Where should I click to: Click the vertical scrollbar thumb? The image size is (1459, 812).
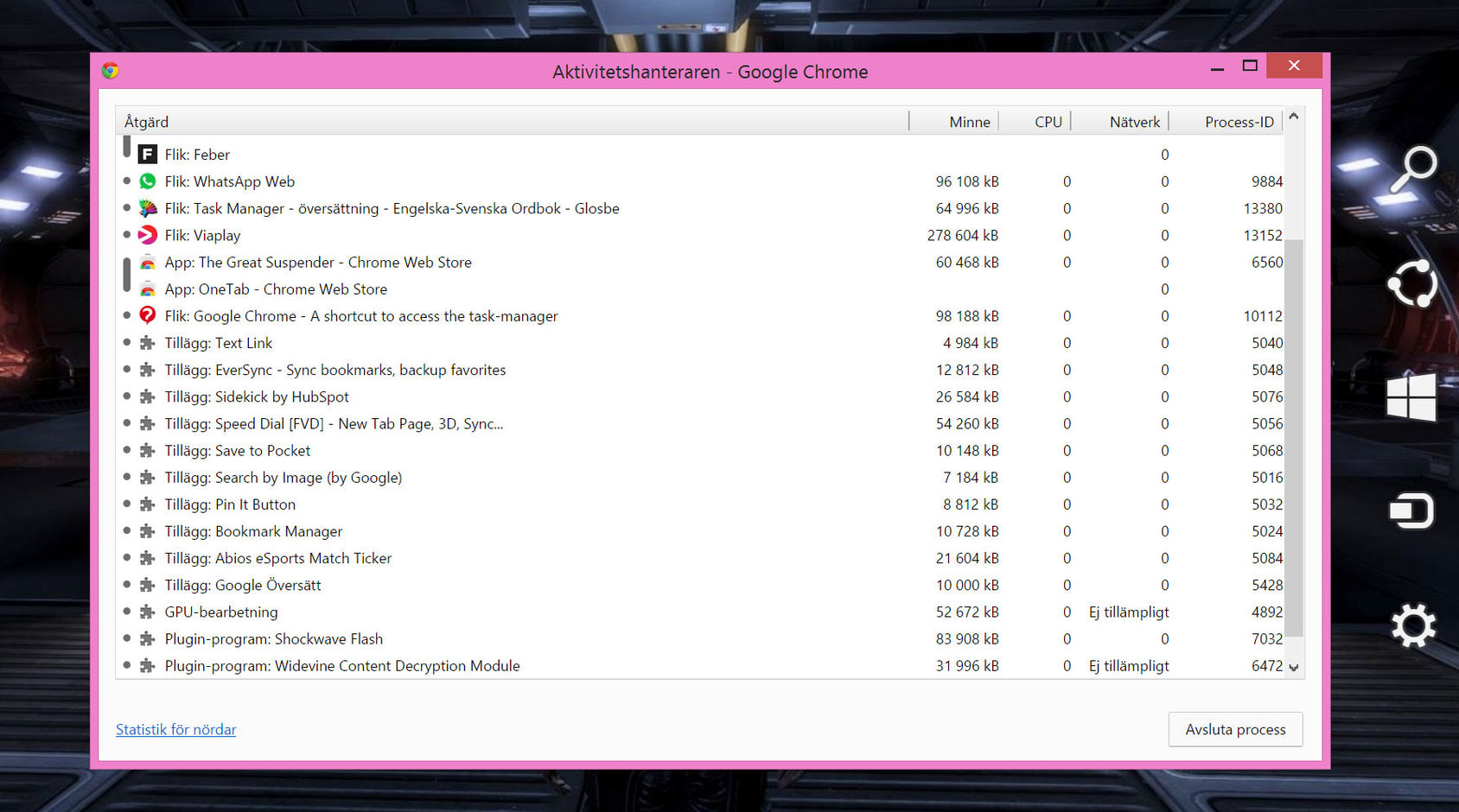point(1294,438)
